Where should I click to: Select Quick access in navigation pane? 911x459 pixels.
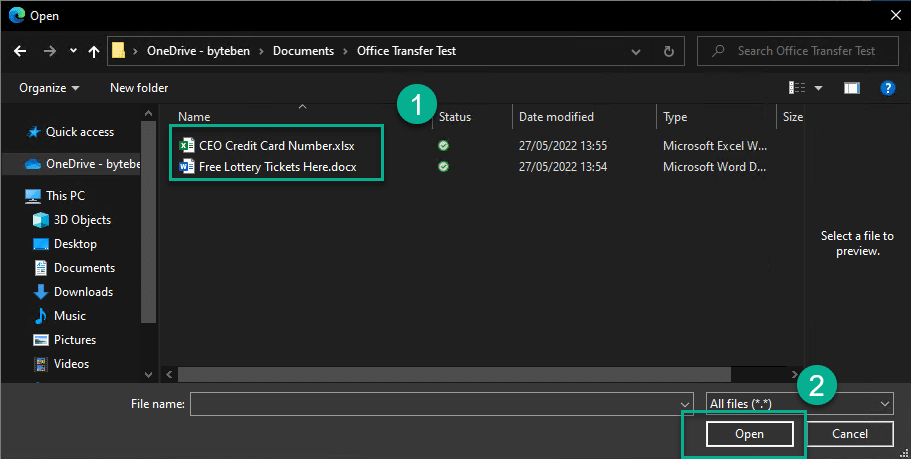(x=80, y=132)
